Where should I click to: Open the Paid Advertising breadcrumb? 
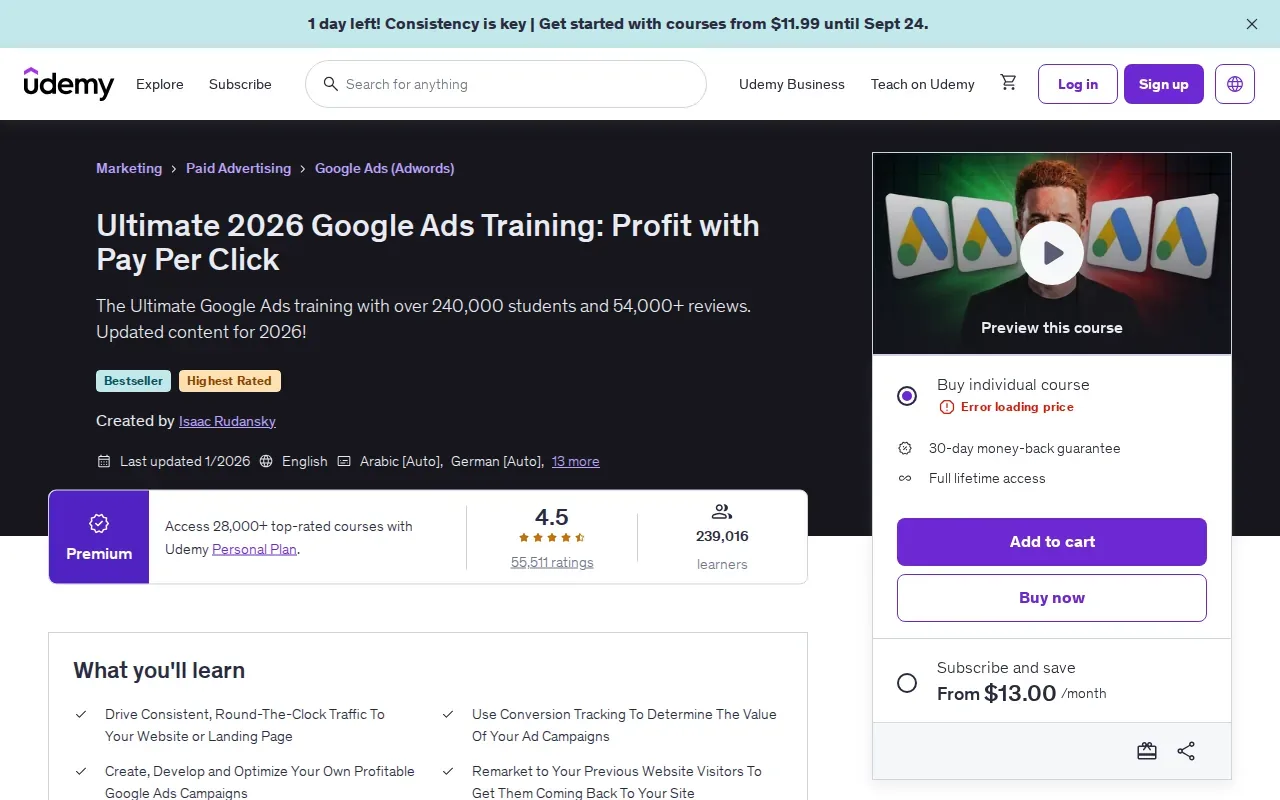pyautogui.click(x=238, y=168)
